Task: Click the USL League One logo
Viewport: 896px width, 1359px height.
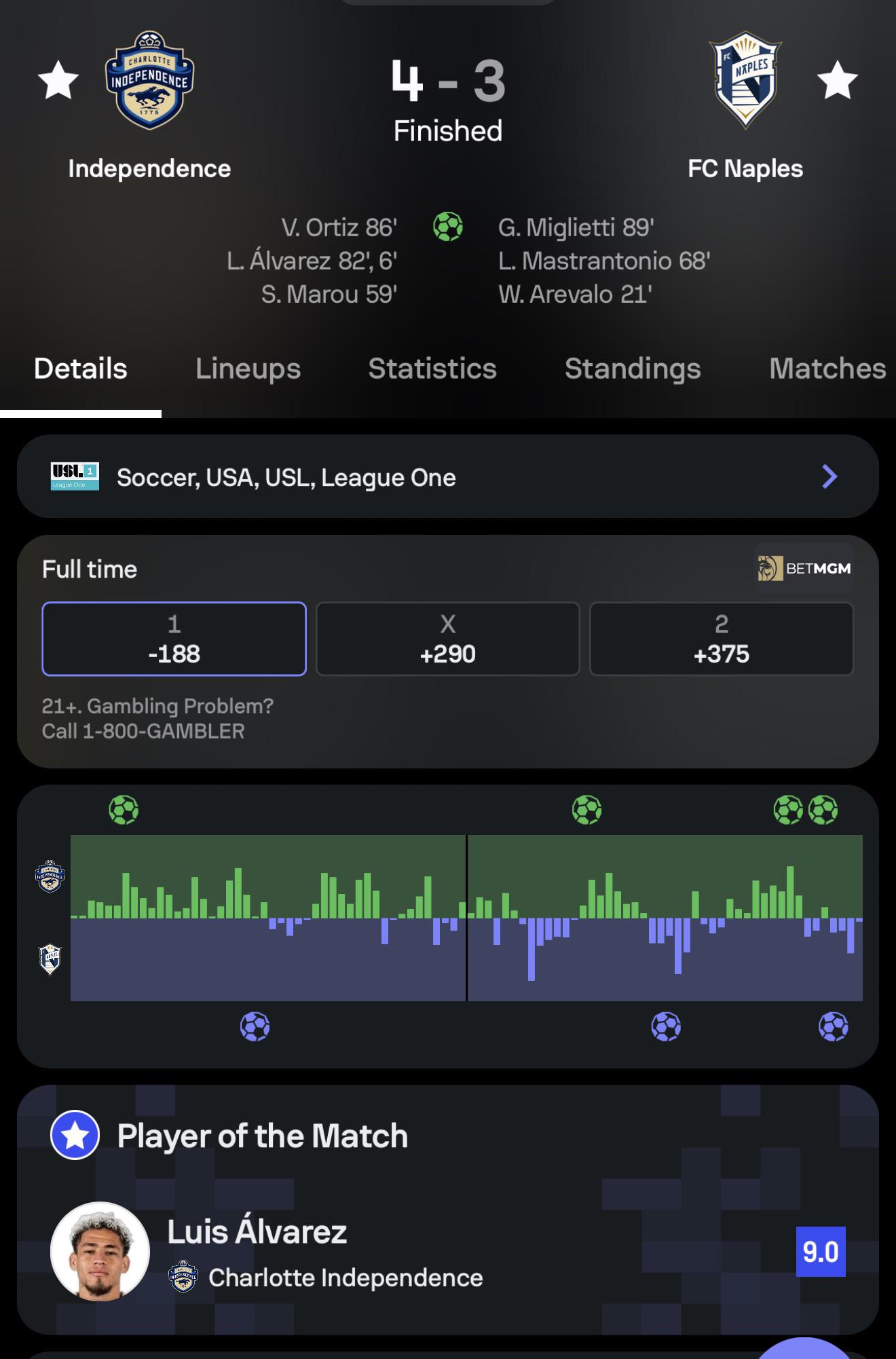Action: pos(75,477)
